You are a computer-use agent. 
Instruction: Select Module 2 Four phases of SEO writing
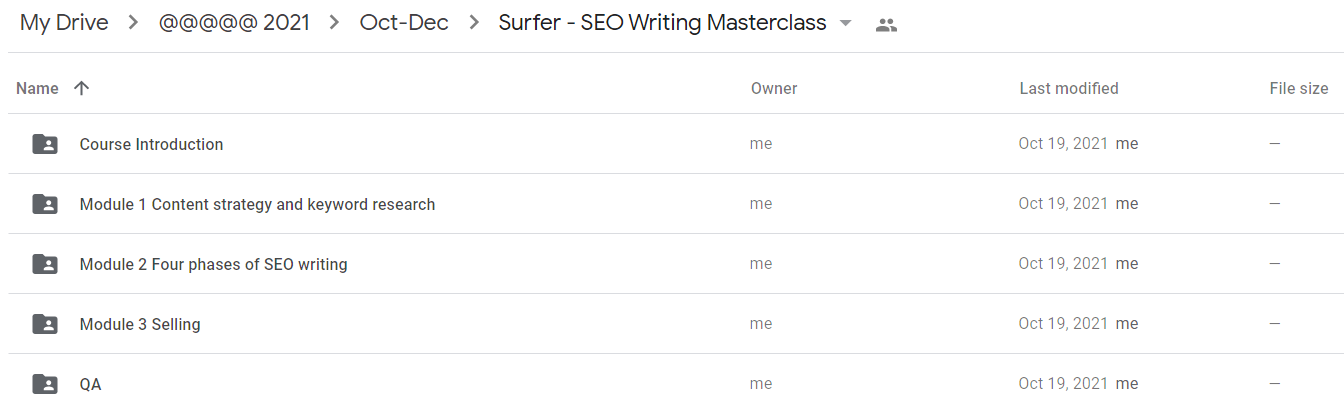point(213,264)
